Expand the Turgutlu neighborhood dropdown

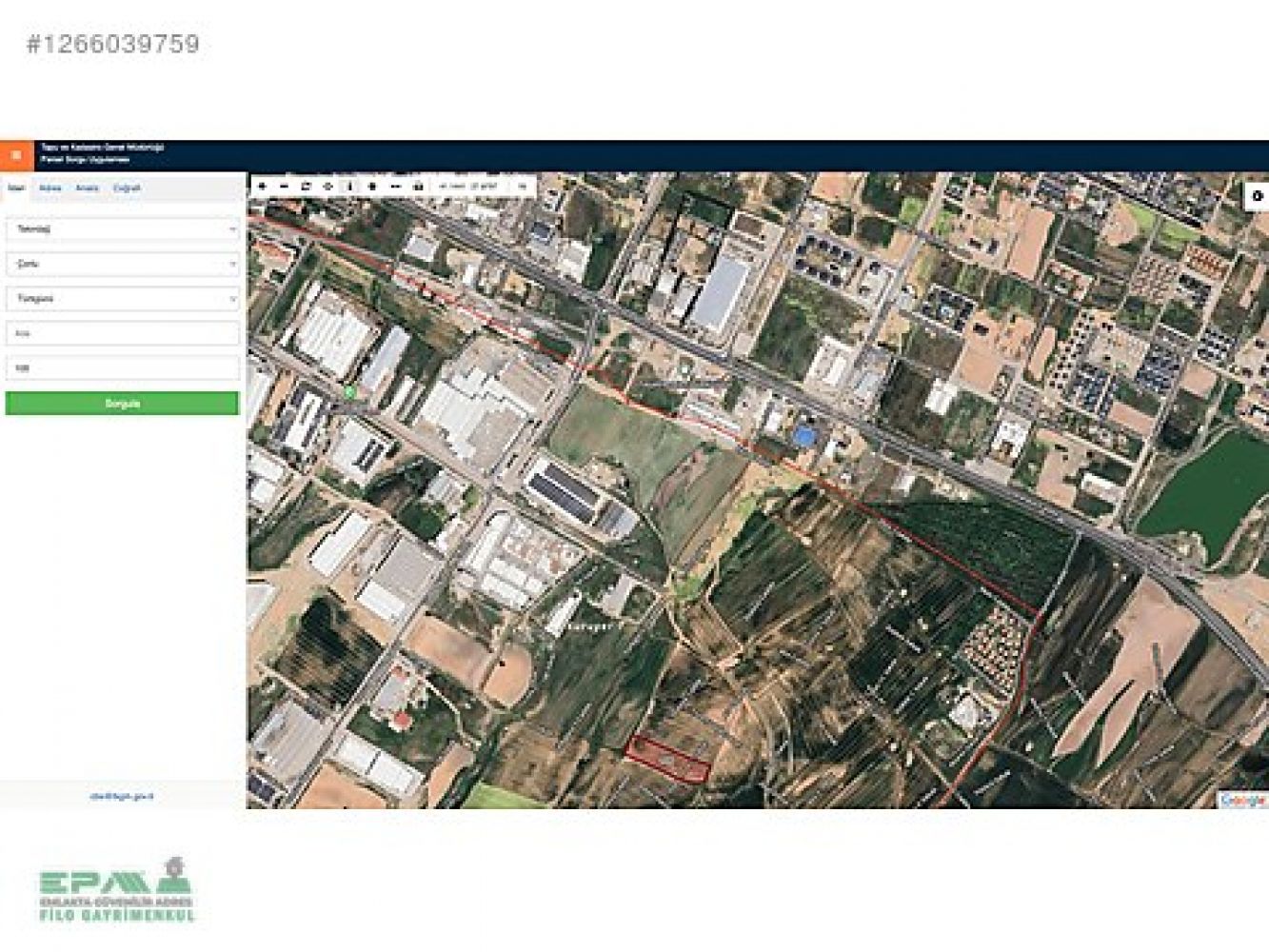123,299
